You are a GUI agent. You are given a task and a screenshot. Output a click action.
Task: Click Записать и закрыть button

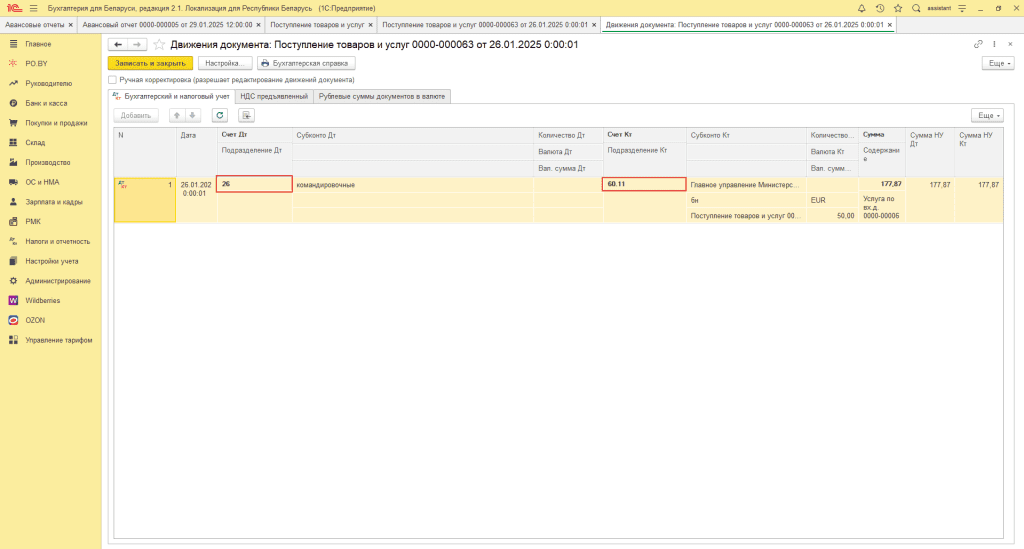150,63
